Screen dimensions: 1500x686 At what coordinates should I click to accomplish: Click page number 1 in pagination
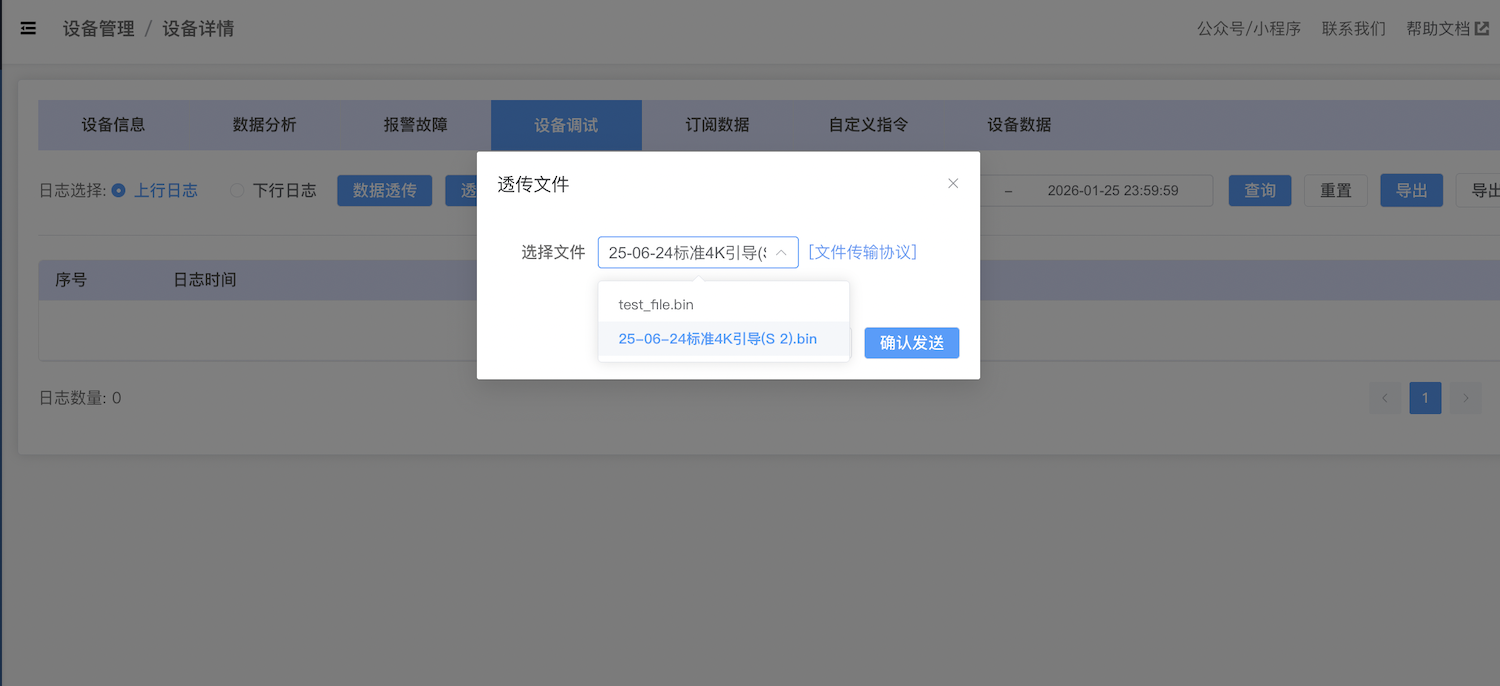coord(1425,398)
